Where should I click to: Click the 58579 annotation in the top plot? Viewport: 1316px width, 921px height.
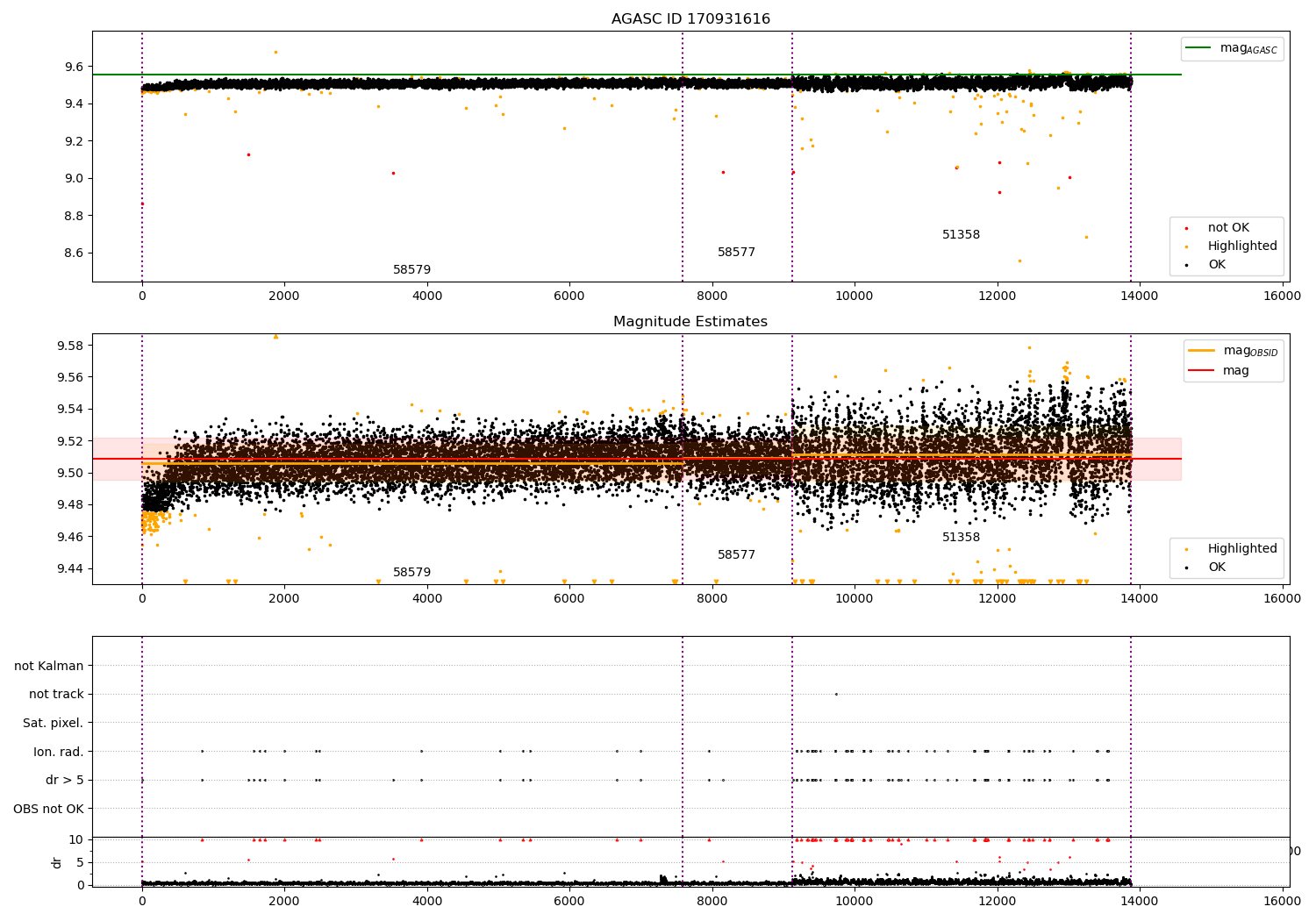[412, 269]
